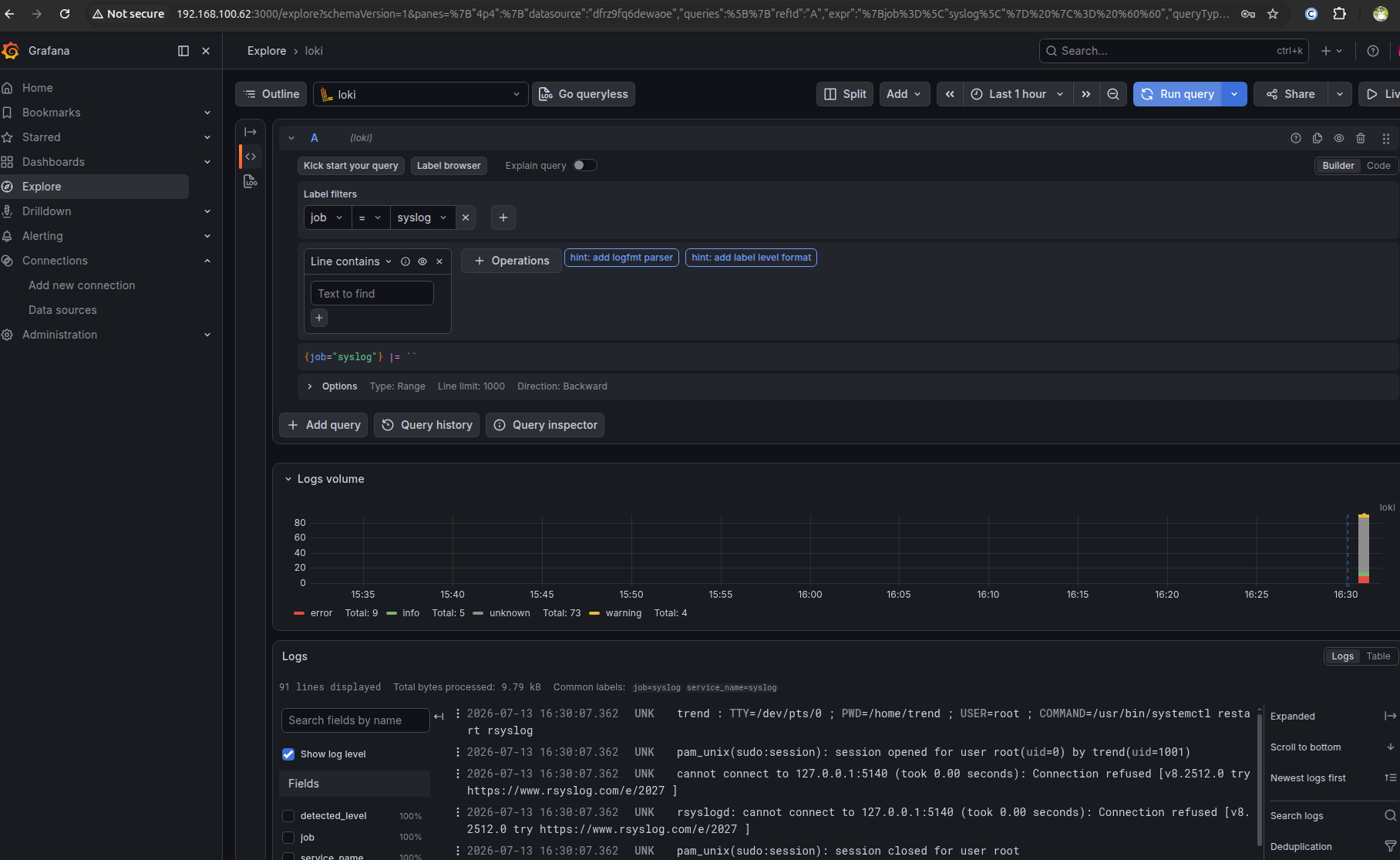The width and height of the screenshot is (1400, 860).
Task: Remove the Line contains operation
Action: [439, 261]
